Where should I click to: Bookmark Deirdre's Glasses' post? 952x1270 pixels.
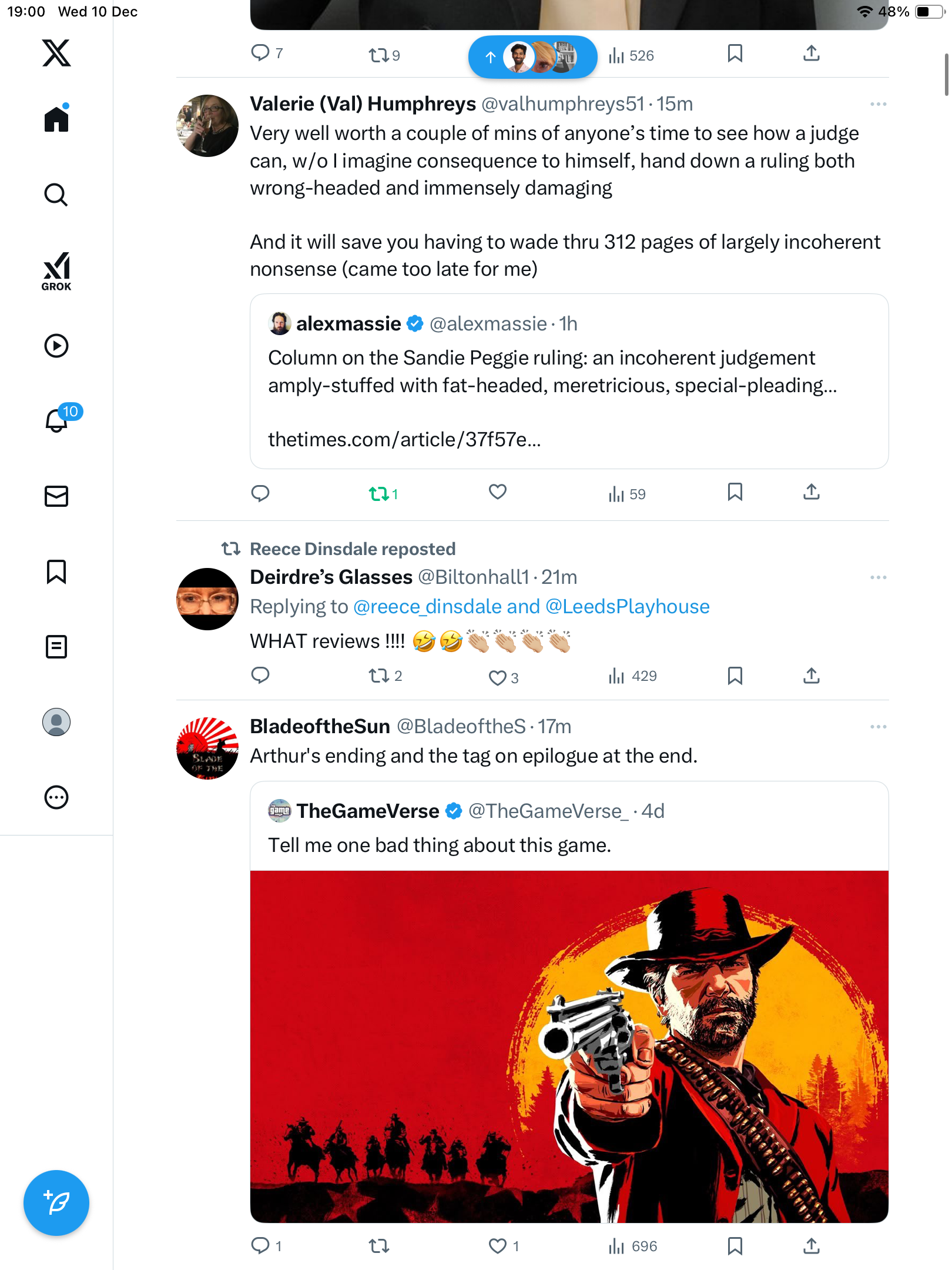point(735,676)
